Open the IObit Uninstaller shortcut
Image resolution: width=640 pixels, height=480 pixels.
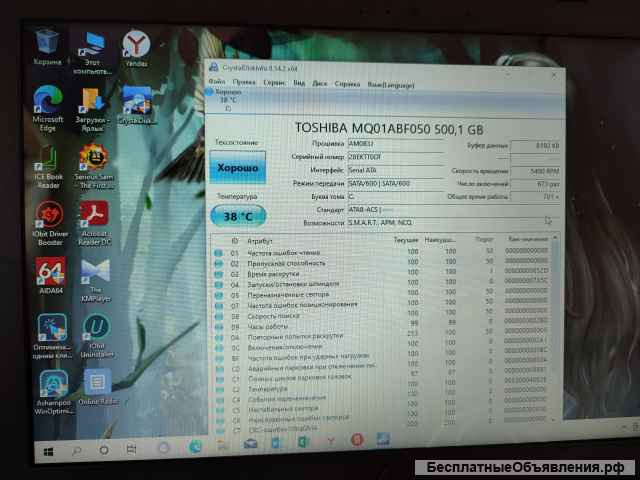click(96, 330)
